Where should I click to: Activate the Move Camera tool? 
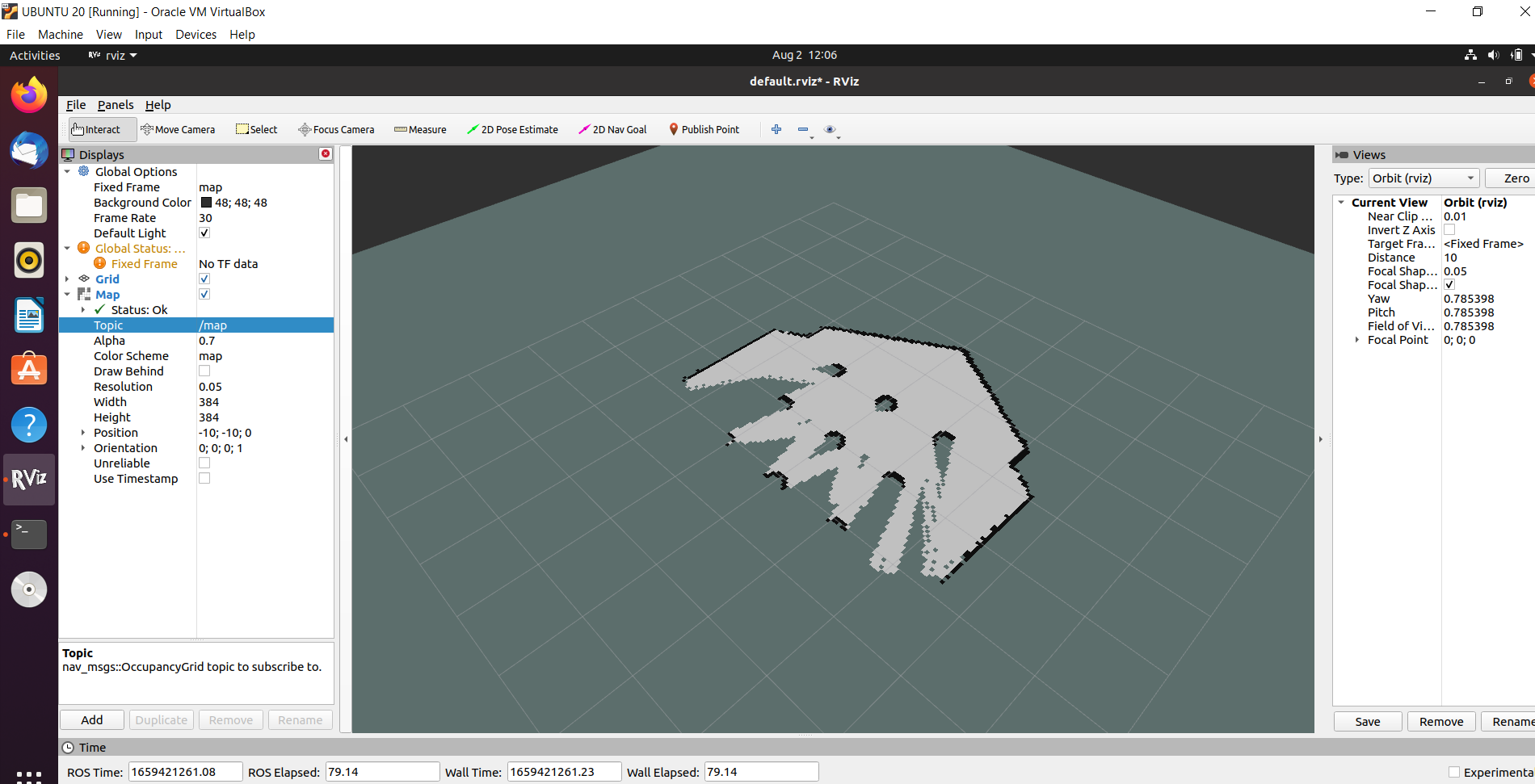click(178, 129)
